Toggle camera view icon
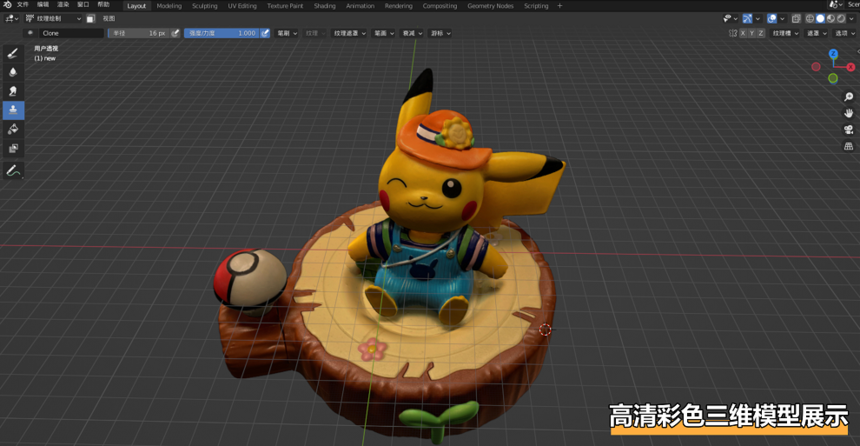Image resolution: width=860 pixels, height=446 pixels. pos(848,130)
